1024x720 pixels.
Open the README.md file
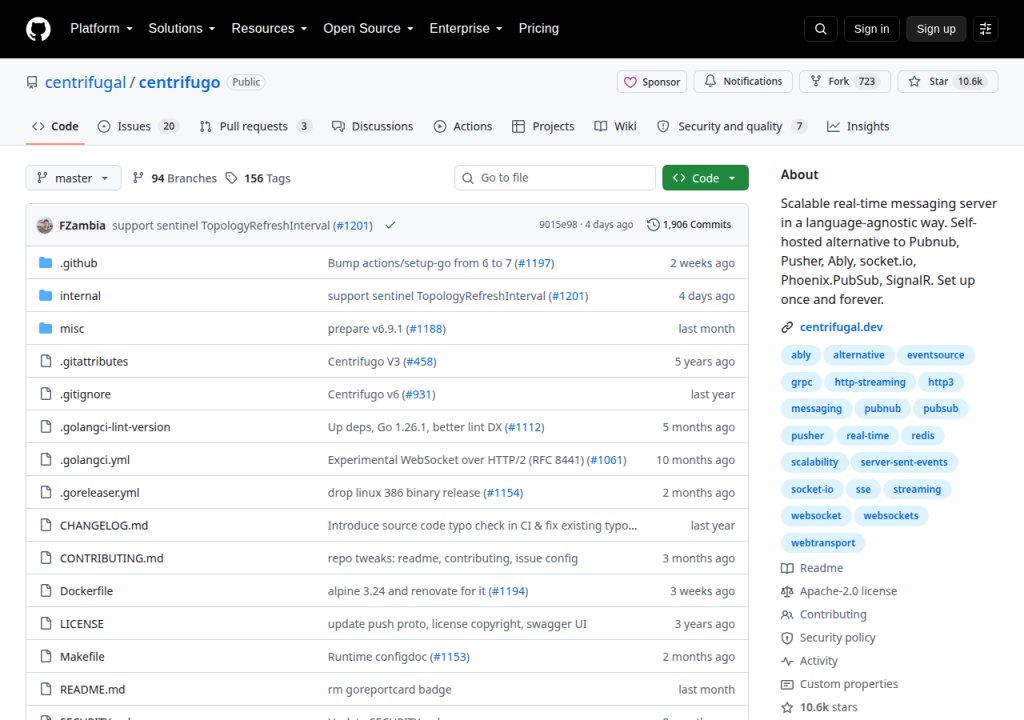click(x=92, y=689)
